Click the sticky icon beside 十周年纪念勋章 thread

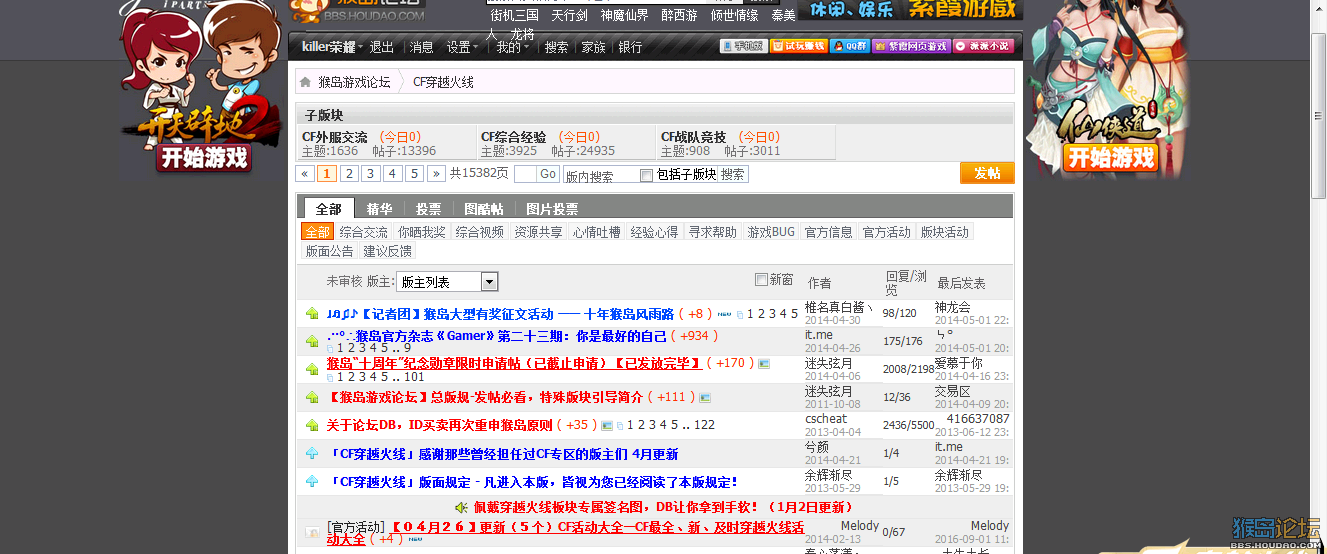tap(312, 369)
